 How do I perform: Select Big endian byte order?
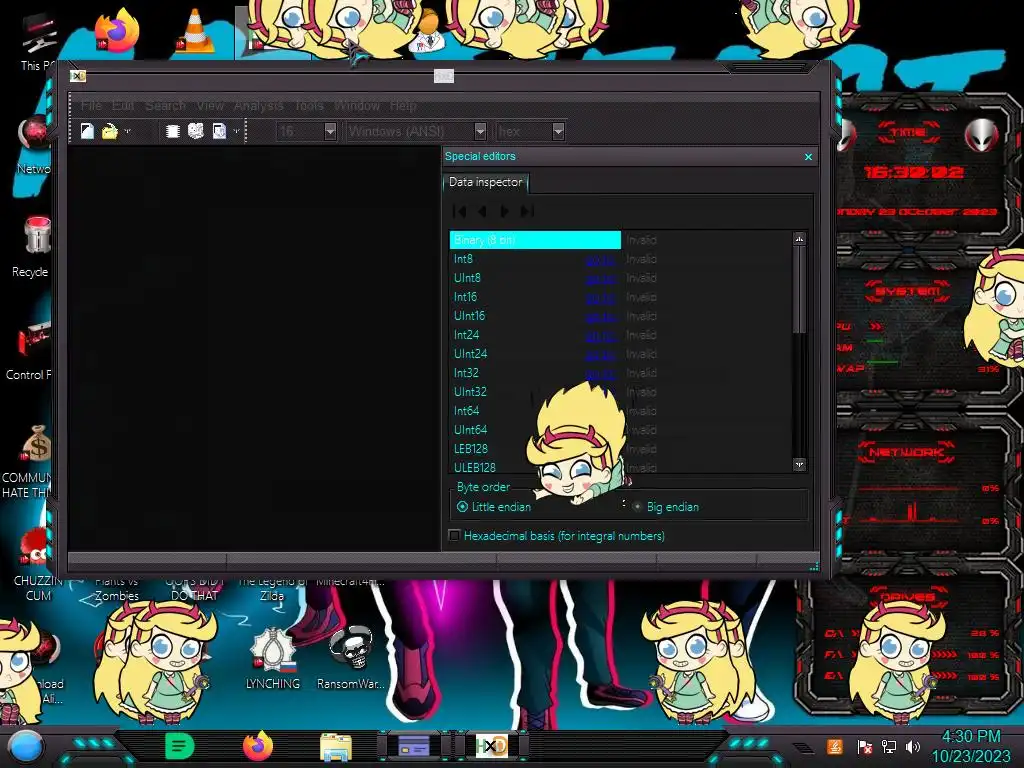point(666,507)
